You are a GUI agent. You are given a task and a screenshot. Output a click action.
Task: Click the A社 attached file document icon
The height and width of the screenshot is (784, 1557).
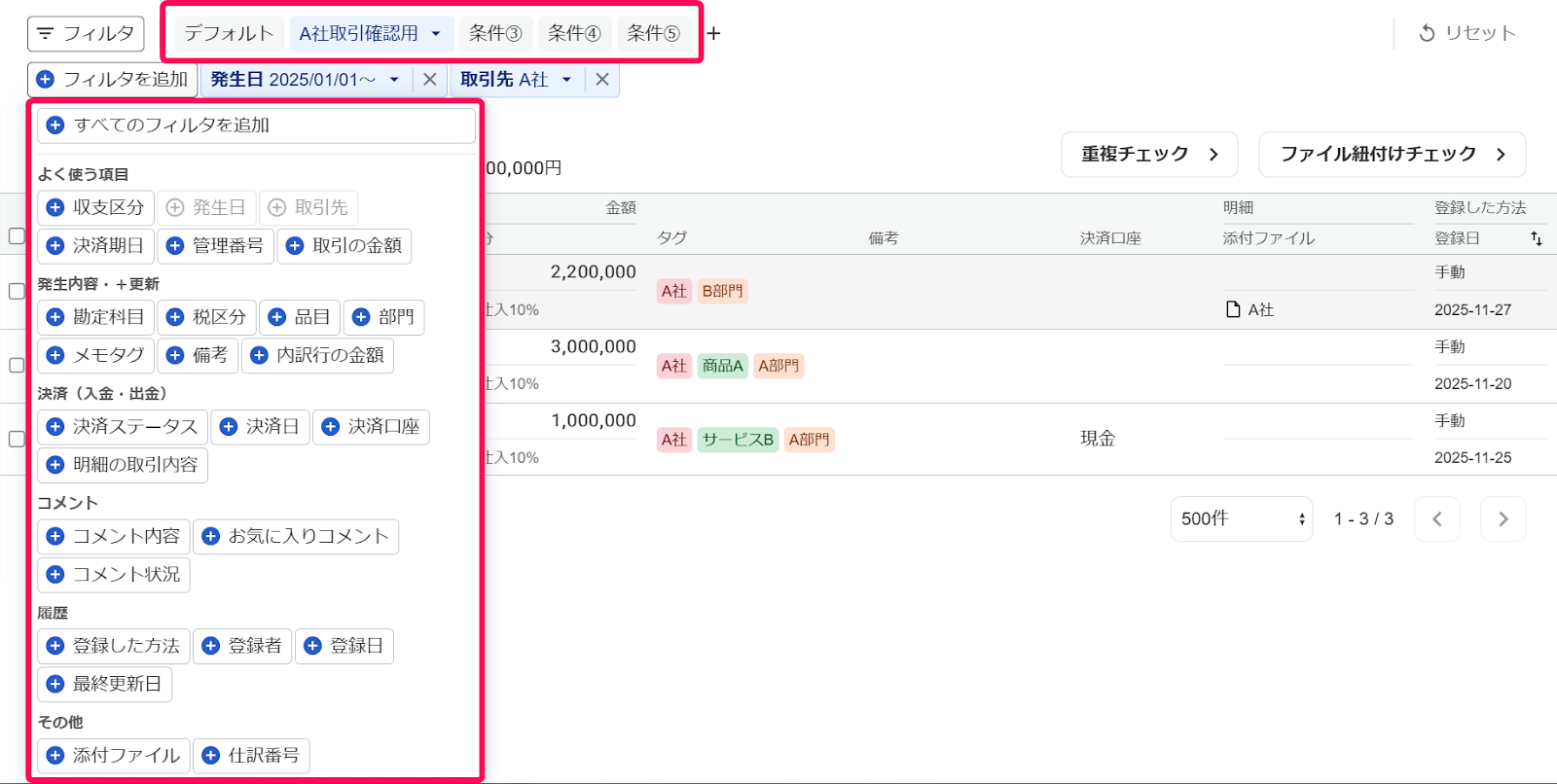click(1233, 309)
